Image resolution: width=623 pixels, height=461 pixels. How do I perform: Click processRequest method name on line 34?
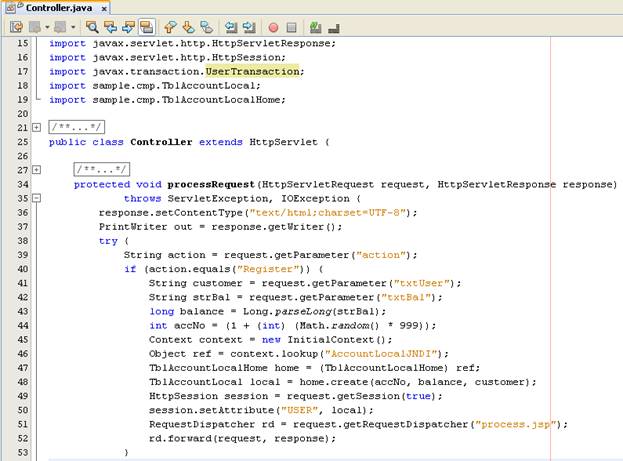tap(211, 184)
